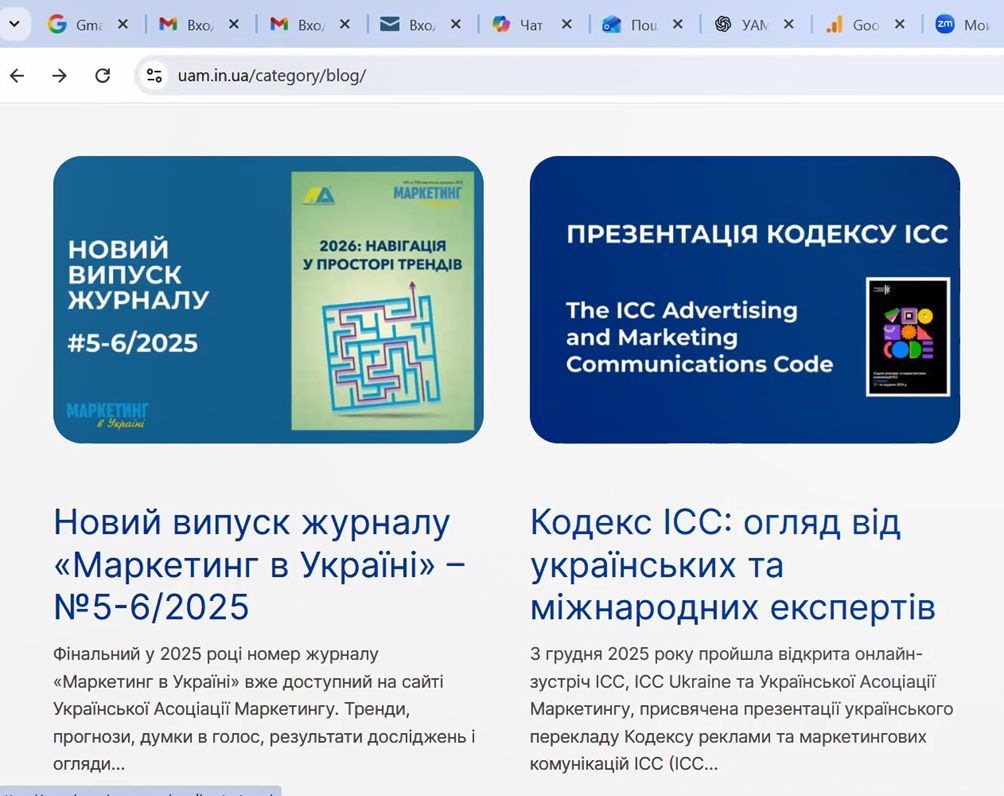Click the browser forward arrow
This screenshot has height=796, width=1004.
[59, 75]
